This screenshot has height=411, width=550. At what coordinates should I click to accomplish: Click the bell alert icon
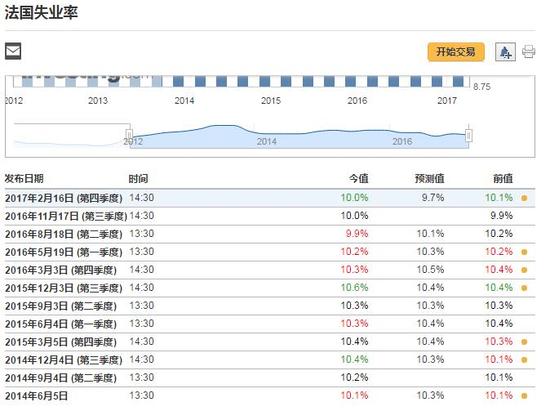pyautogui.click(x=505, y=52)
